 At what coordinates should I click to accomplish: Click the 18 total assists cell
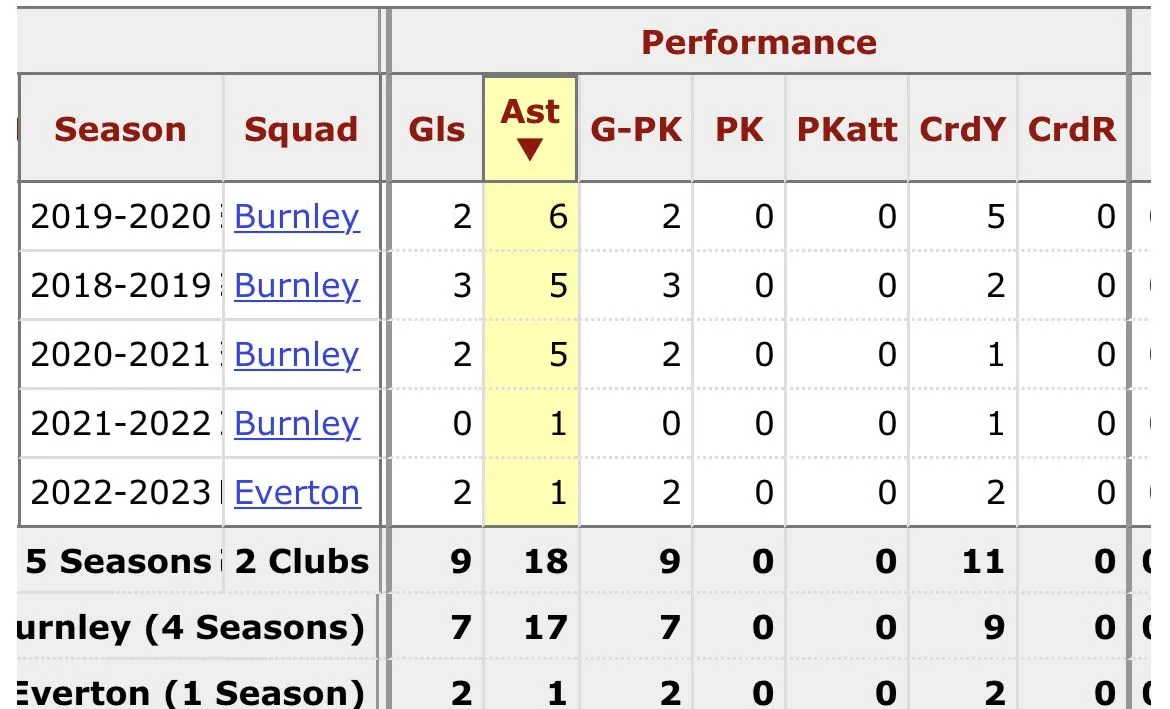click(545, 561)
